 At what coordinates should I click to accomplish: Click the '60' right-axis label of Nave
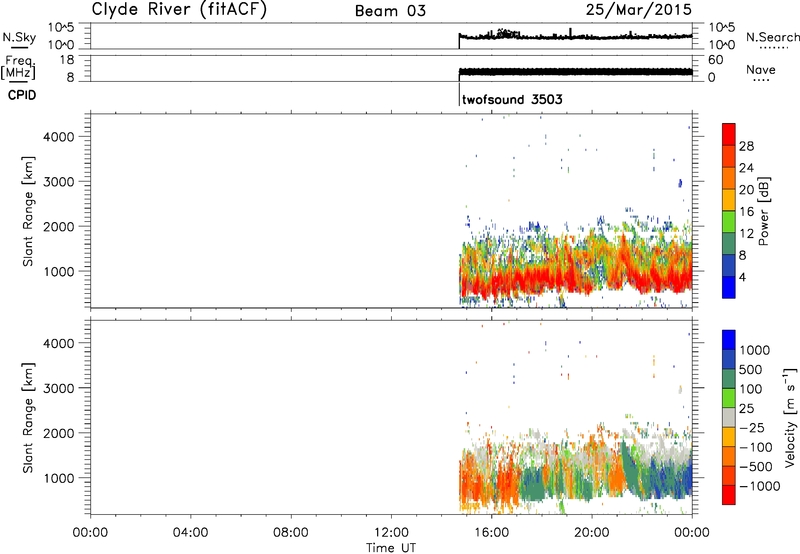pyautogui.click(x=715, y=60)
